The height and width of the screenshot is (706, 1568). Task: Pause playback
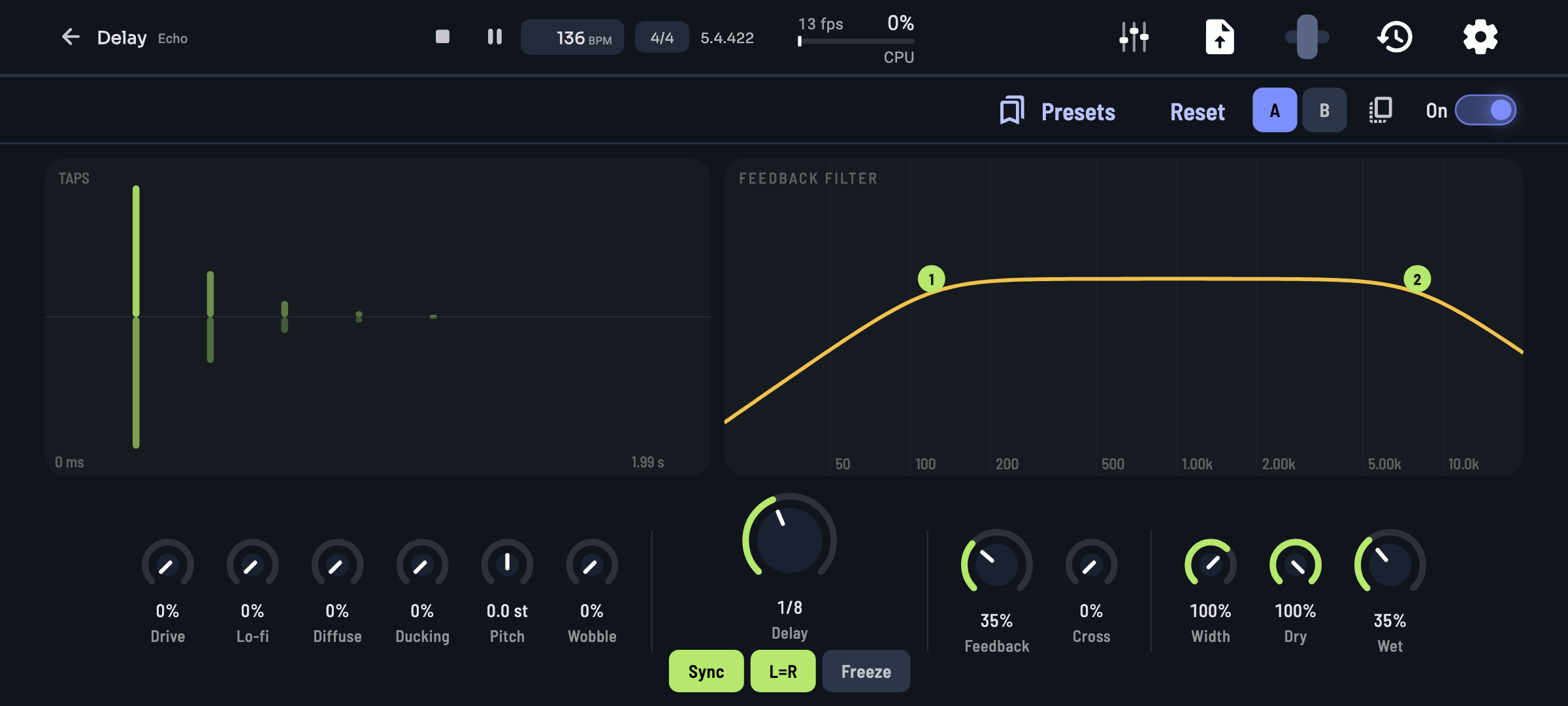pyautogui.click(x=495, y=37)
